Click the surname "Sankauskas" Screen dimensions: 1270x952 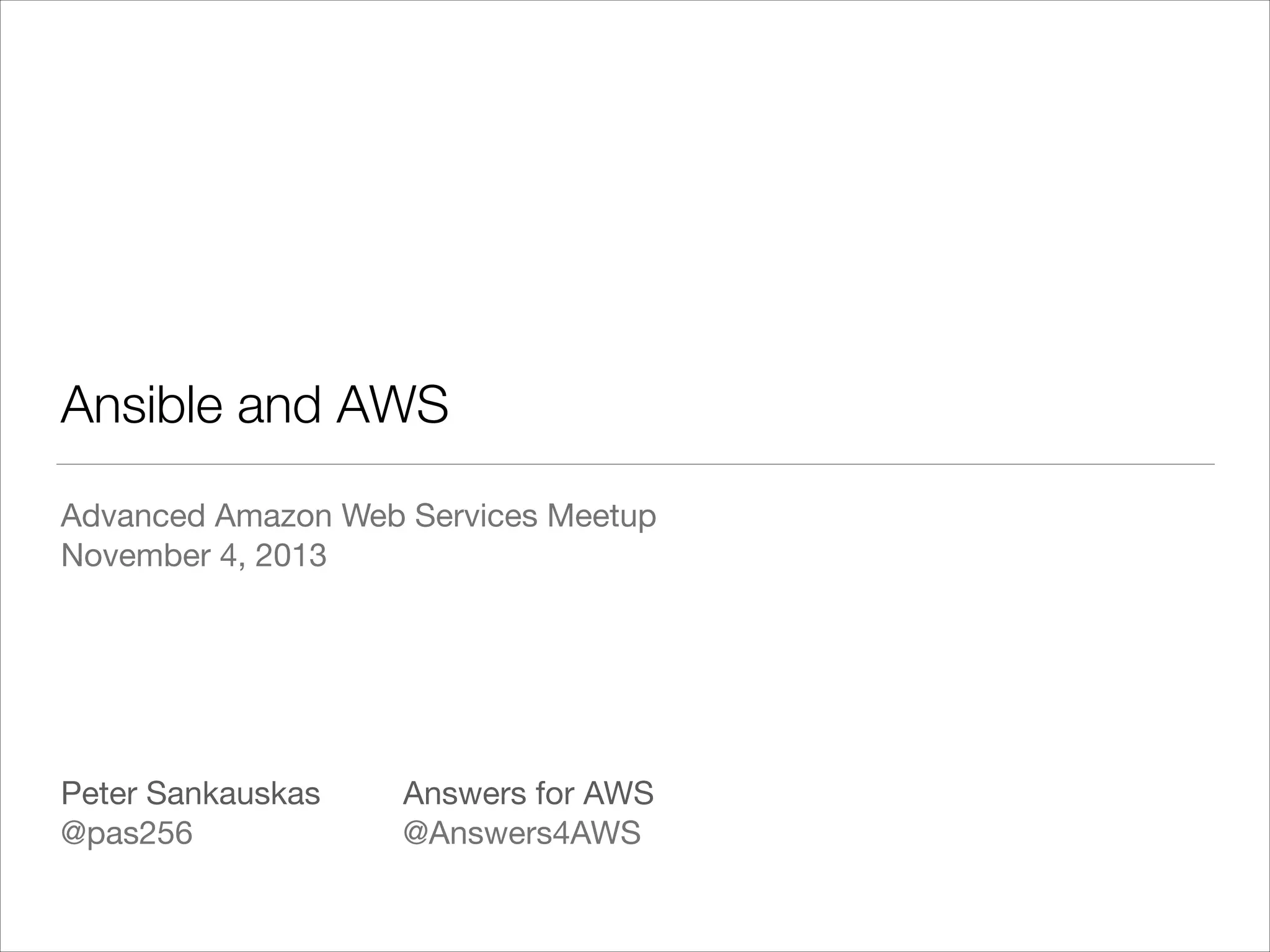coord(233,793)
